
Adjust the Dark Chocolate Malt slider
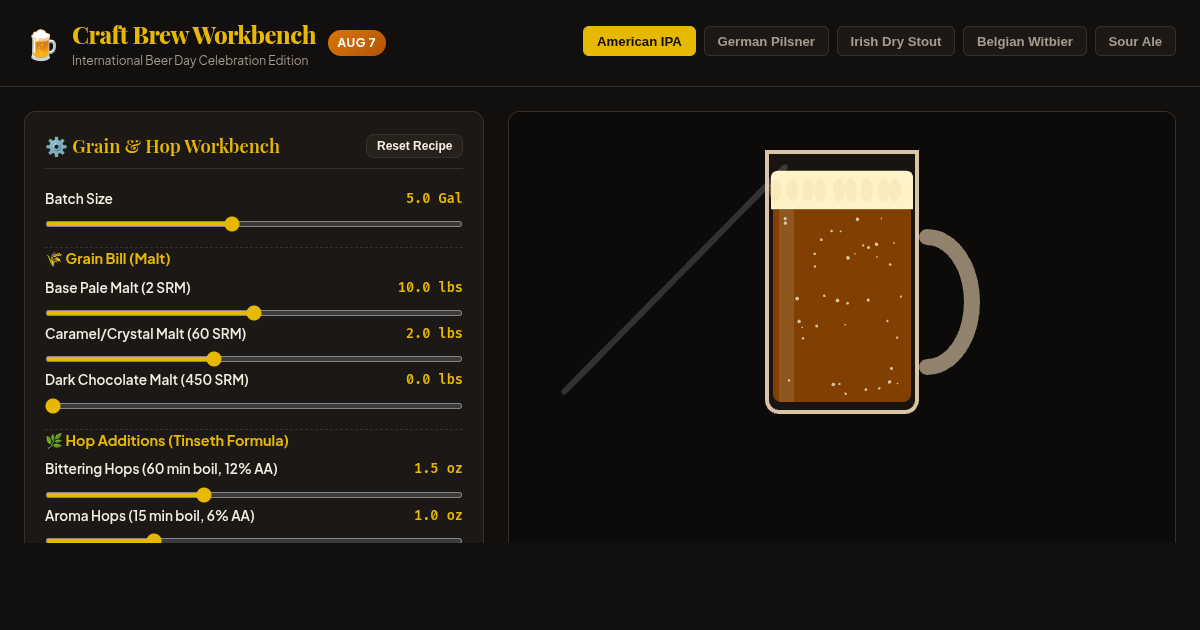pyautogui.click(x=254, y=406)
